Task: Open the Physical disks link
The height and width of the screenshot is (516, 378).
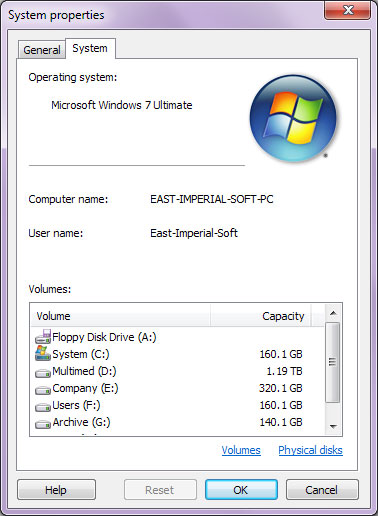Action: coord(310,450)
